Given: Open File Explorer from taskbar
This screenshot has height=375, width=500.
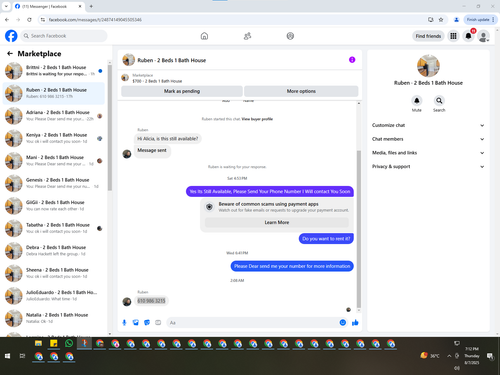Looking at the screenshot, I should (x=38, y=343).
